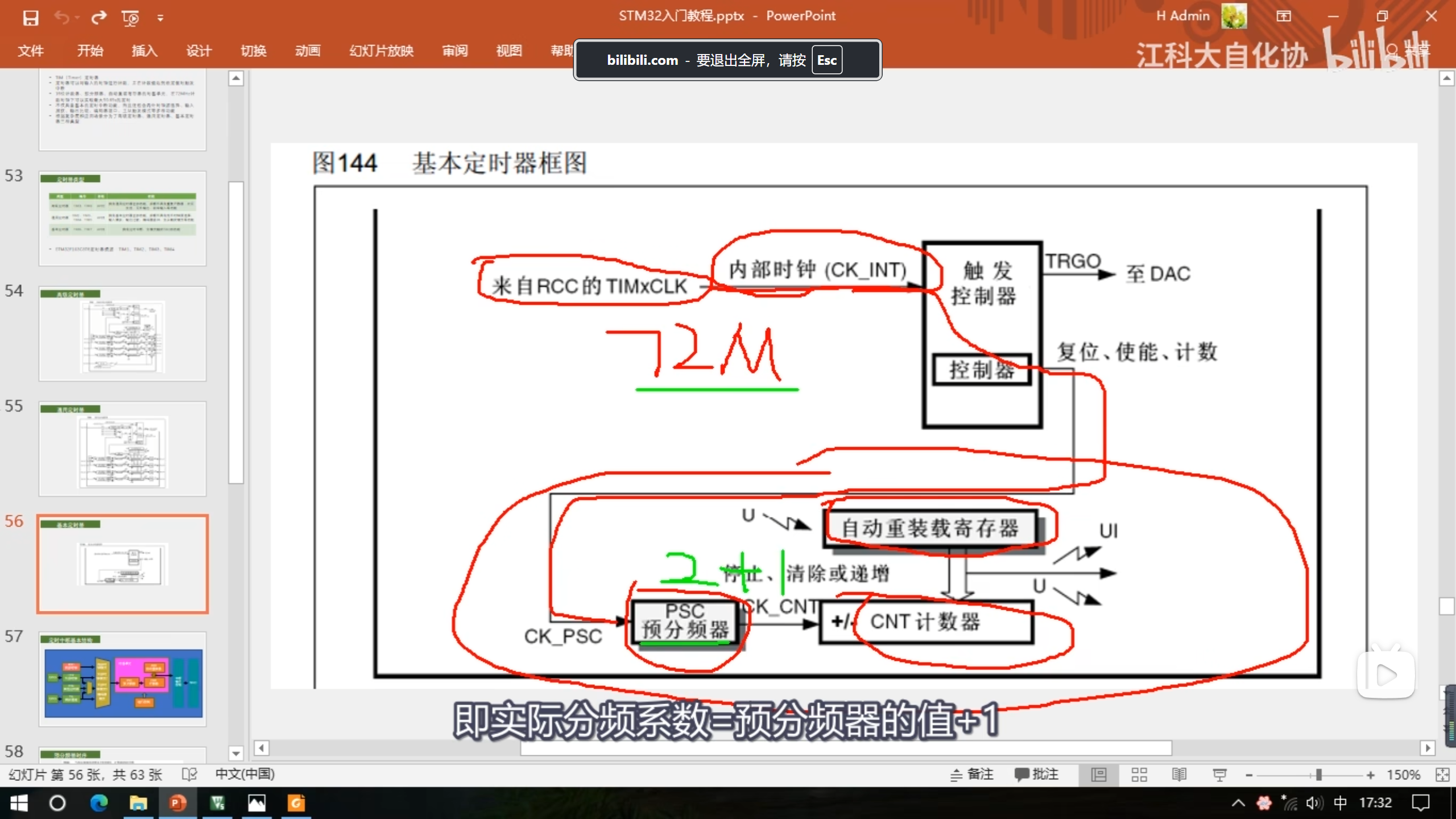Open the 幻灯片放映 ribbon tab
The height and width of the screenshot is (819, 1456).
tap(381, 51)
